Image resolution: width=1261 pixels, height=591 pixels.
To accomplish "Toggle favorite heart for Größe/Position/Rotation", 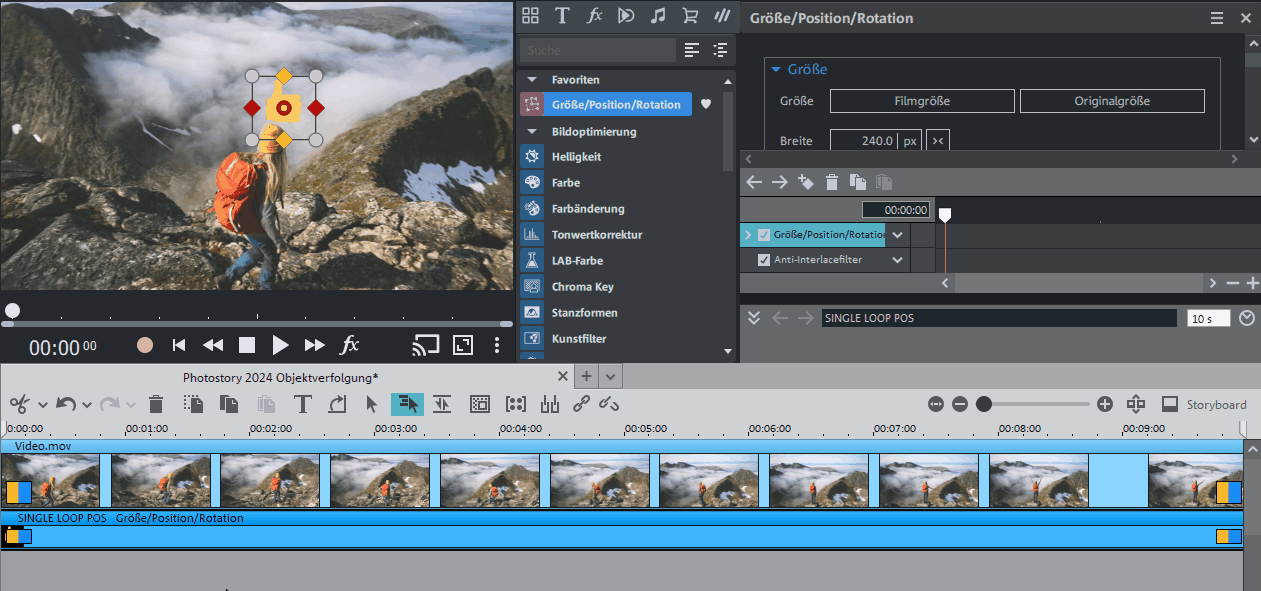I will 705,104.
